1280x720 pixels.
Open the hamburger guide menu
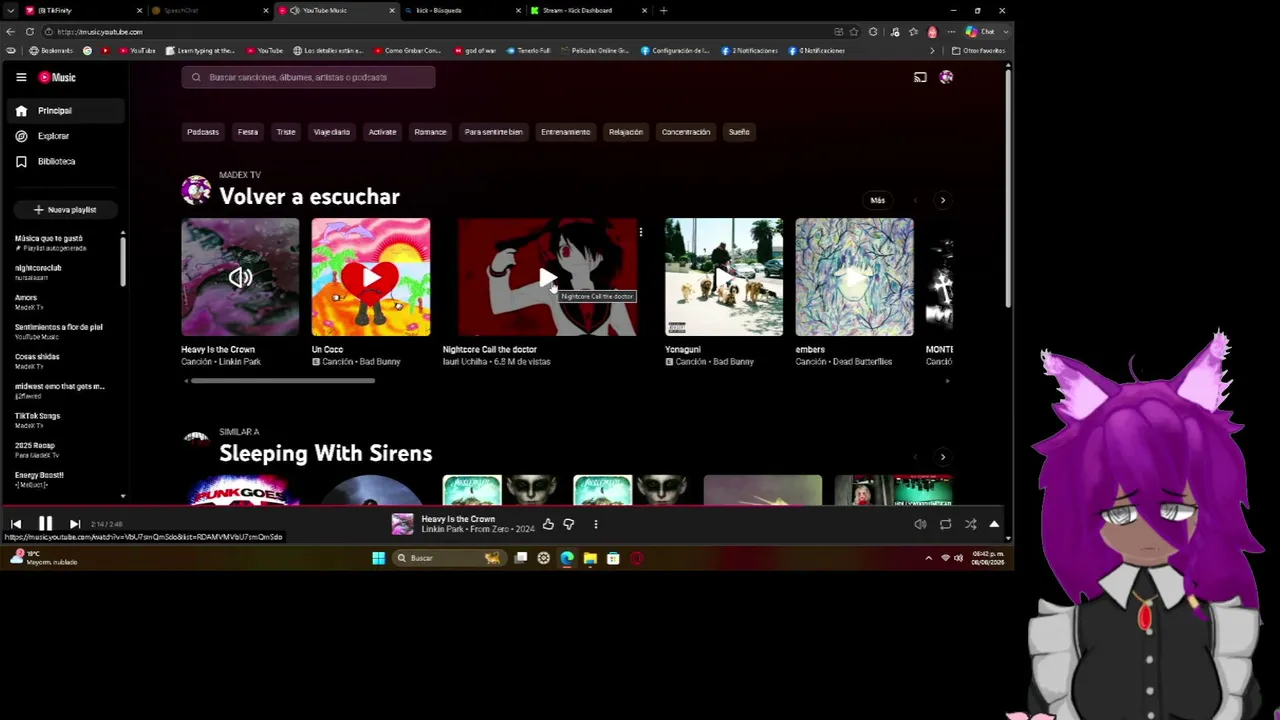(x=21, y=77)
